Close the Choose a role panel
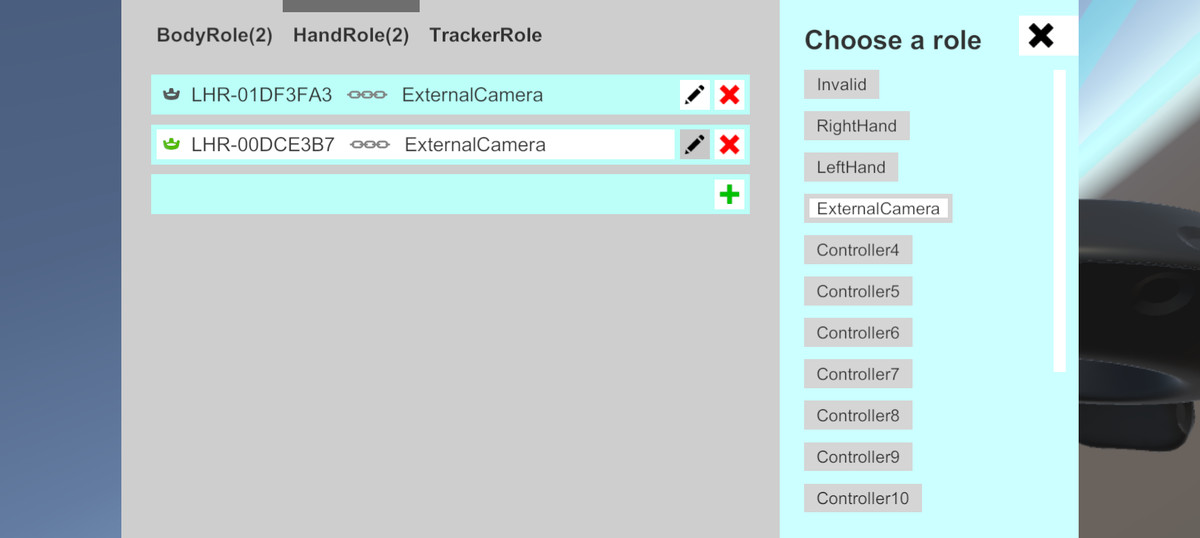The width and height of the screenshot is (1200, 538). coord(1041,36)
